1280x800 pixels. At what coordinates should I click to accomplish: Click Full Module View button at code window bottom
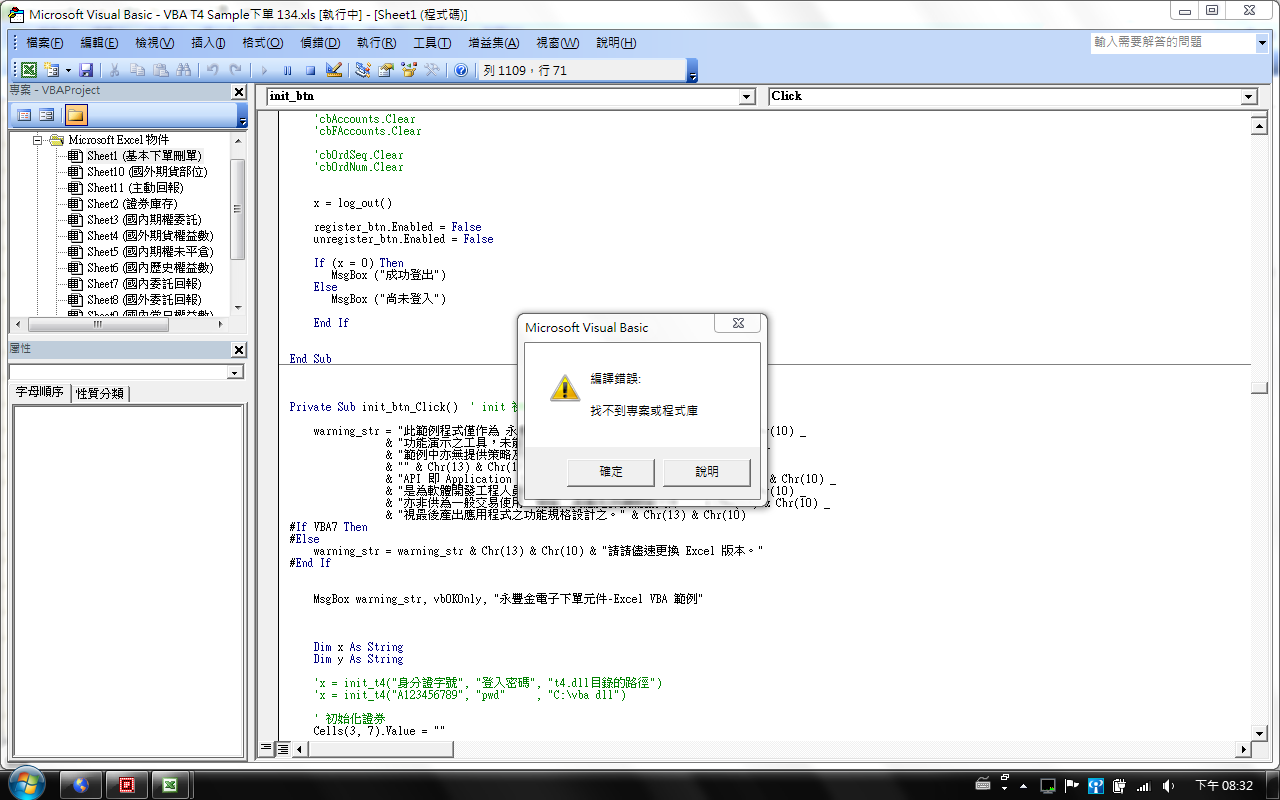point(283,748)
